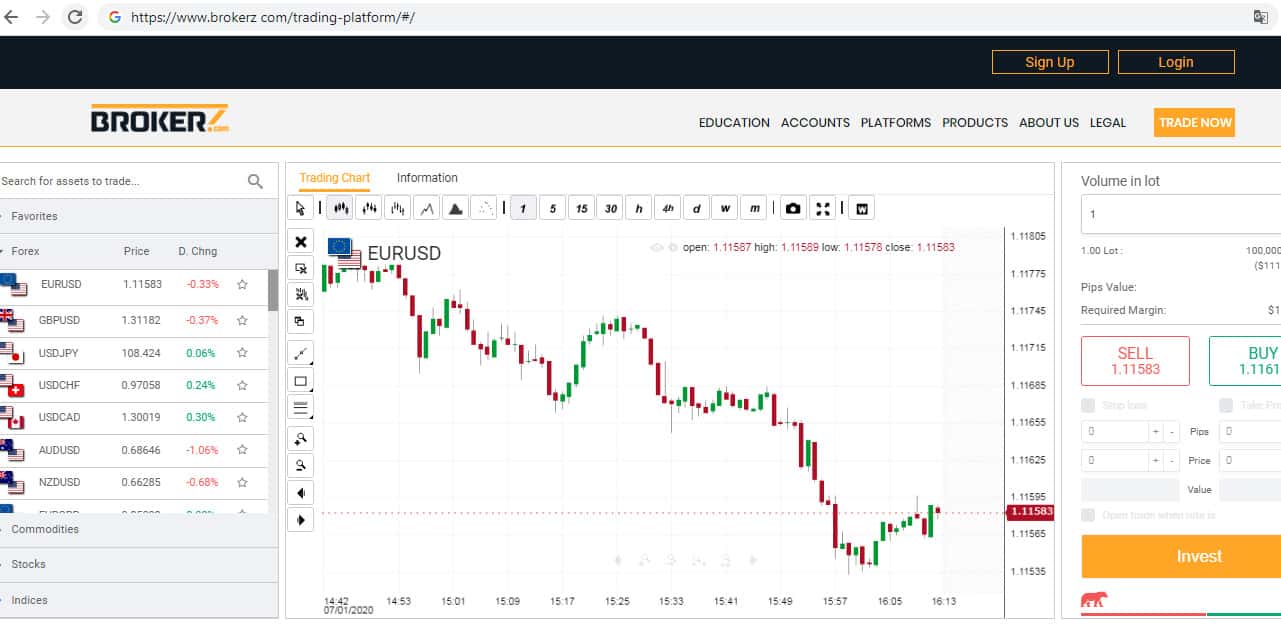Select the rectangle drawing tool
This screenshot has width=1281, height=628.
pos(300,380)
